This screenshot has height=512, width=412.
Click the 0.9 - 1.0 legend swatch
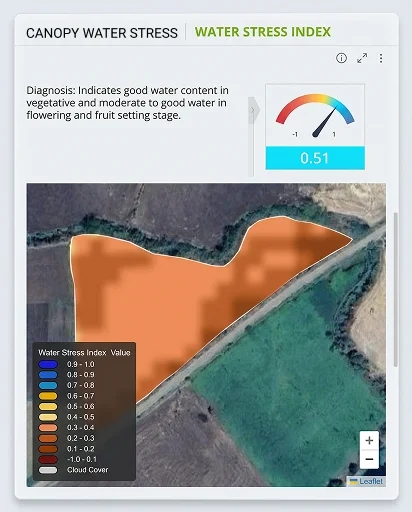tap(48, 364)
